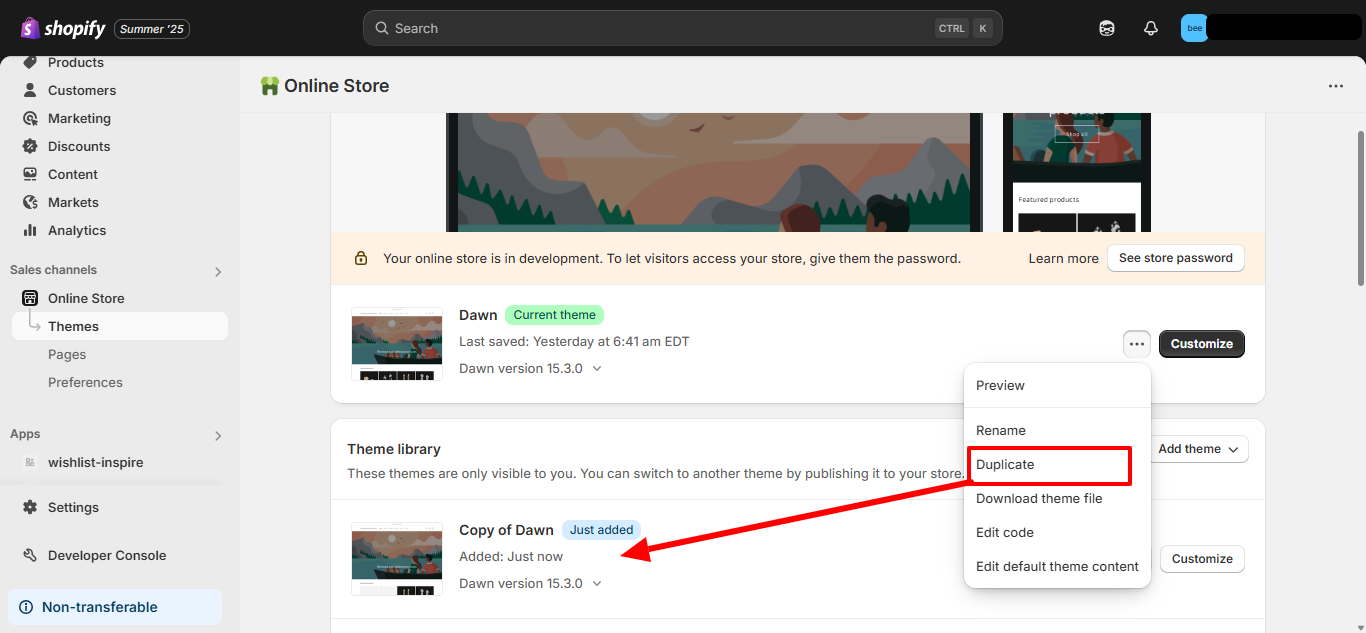
Task: Open the Add theme dropdown
Action: point(1198,449)
